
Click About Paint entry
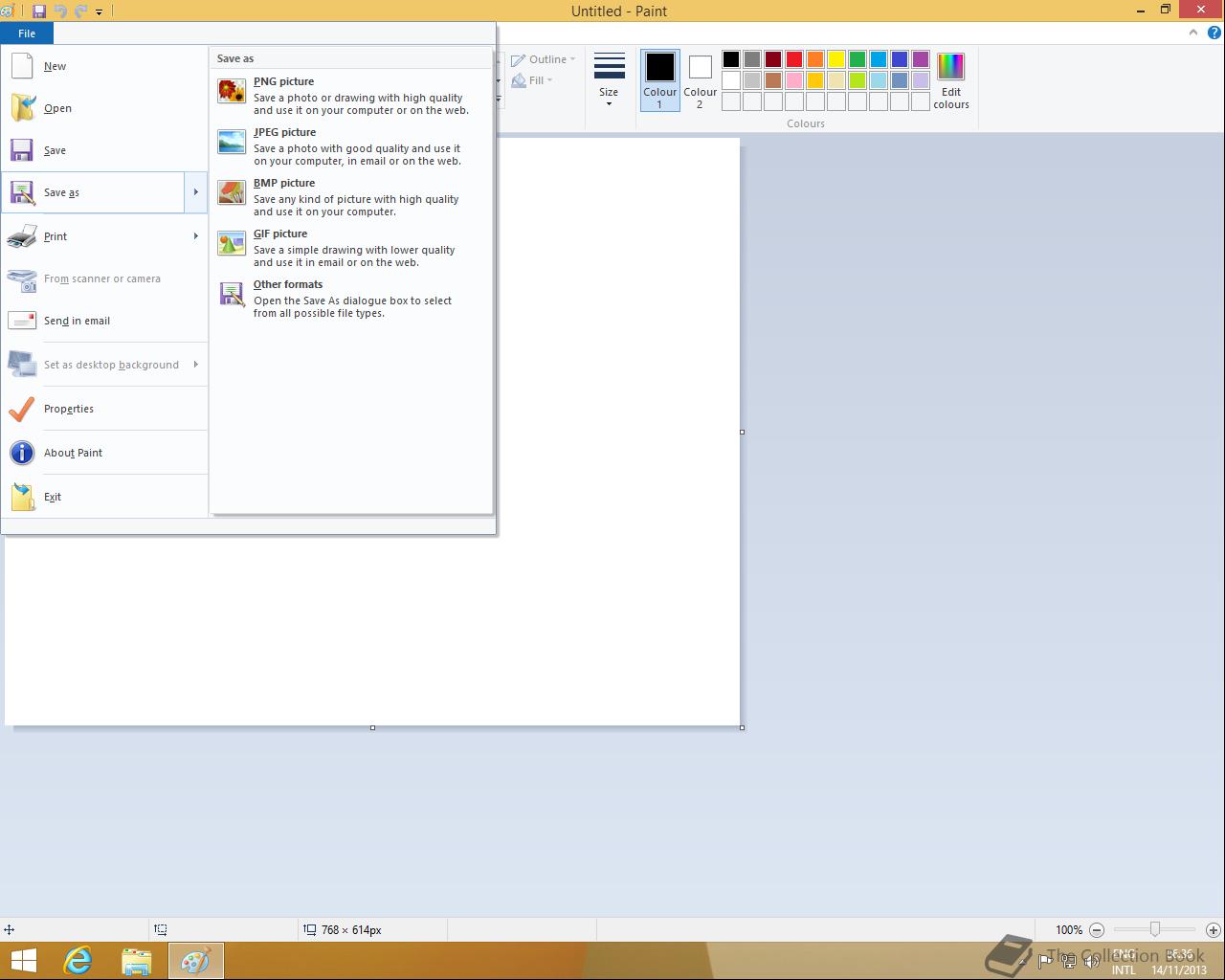click(104, 453)
